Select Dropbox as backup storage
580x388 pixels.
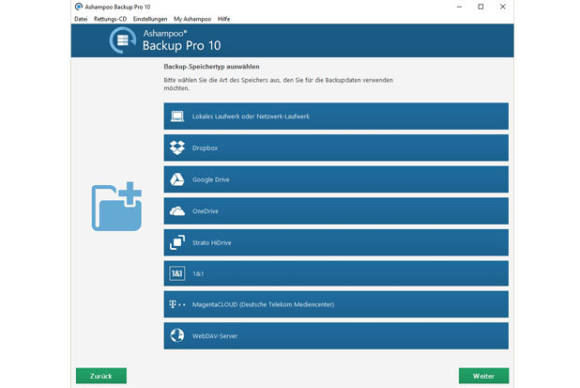point(336,148)
